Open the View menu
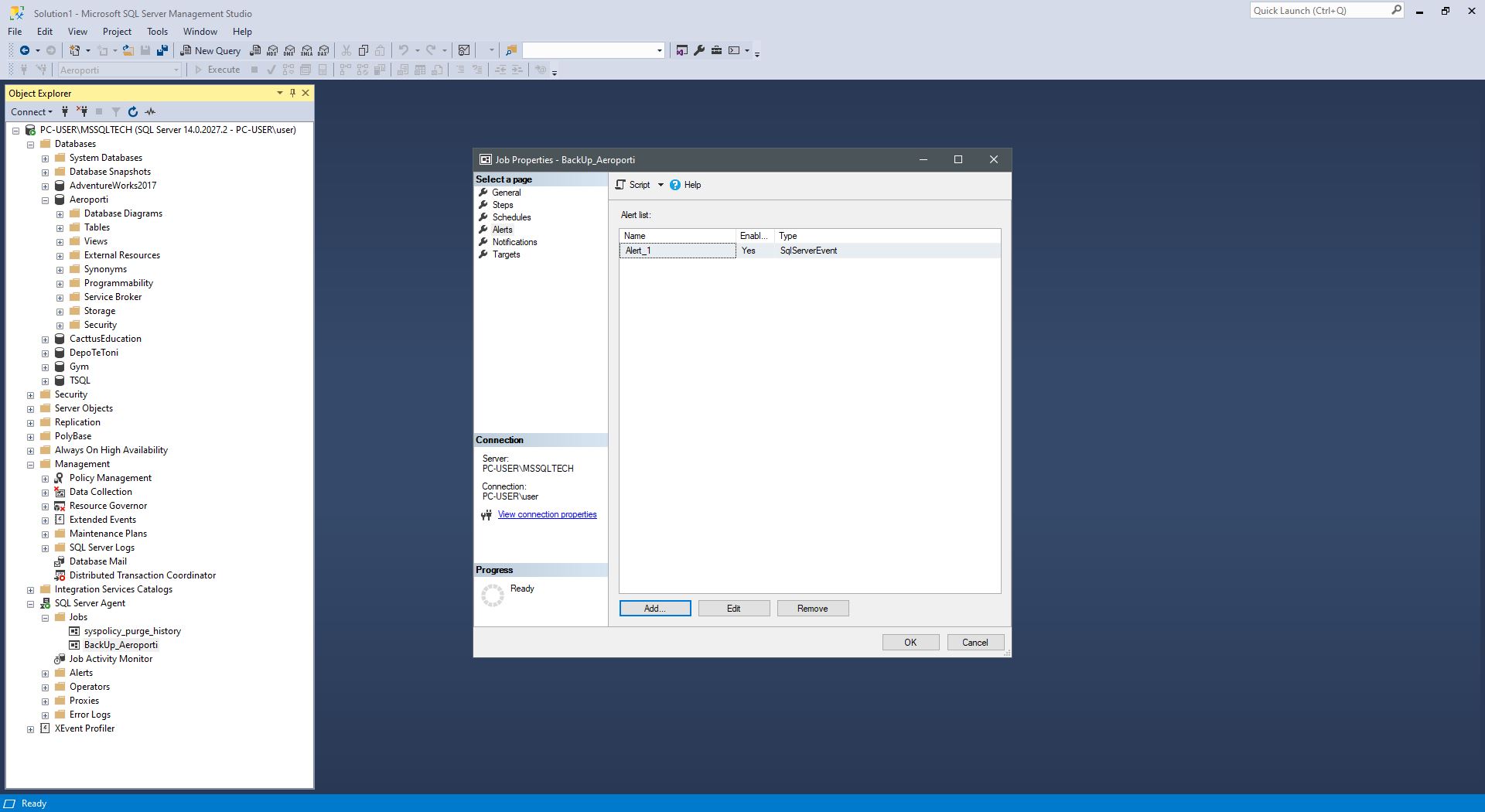 click(x=77, y=32)
